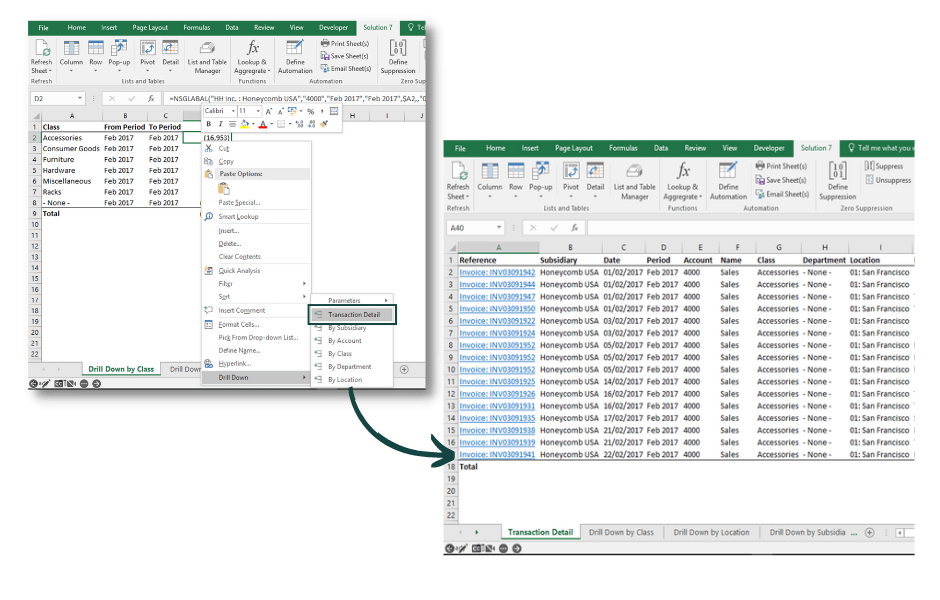940x600 pixels.
Task: Open the Invoice: INV03091941 hyperlink
Action: tap(497, 452)
